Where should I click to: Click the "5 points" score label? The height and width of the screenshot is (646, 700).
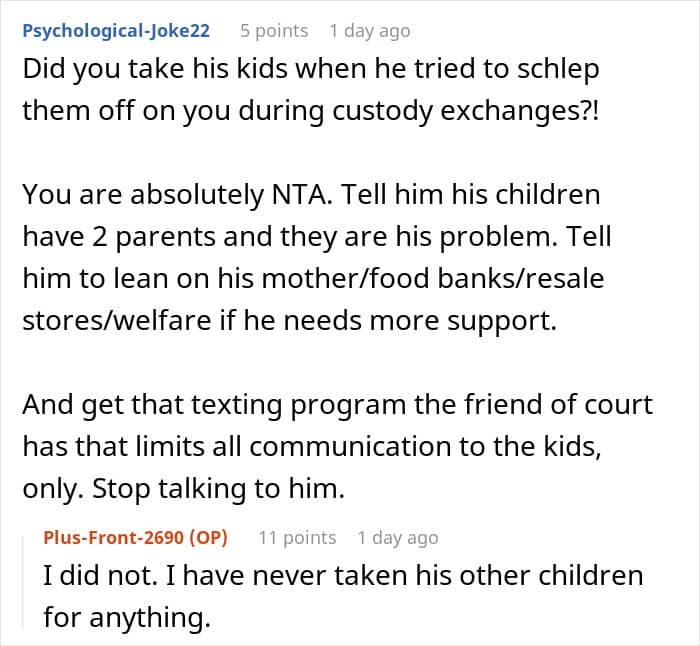click(274, 31)
